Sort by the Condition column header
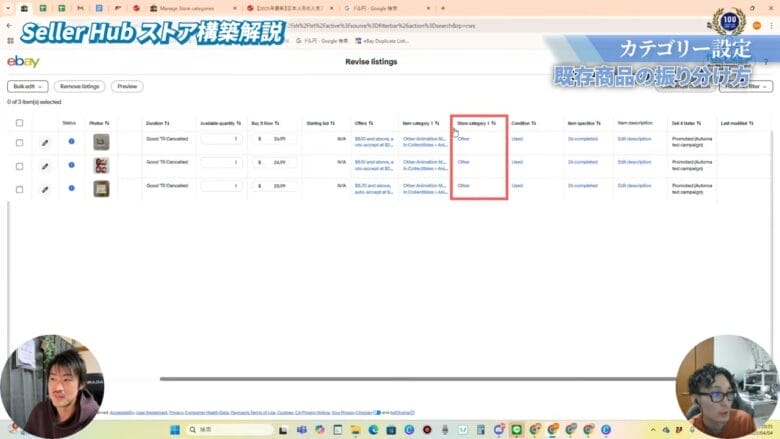780x439 pixels. (523, 123)
